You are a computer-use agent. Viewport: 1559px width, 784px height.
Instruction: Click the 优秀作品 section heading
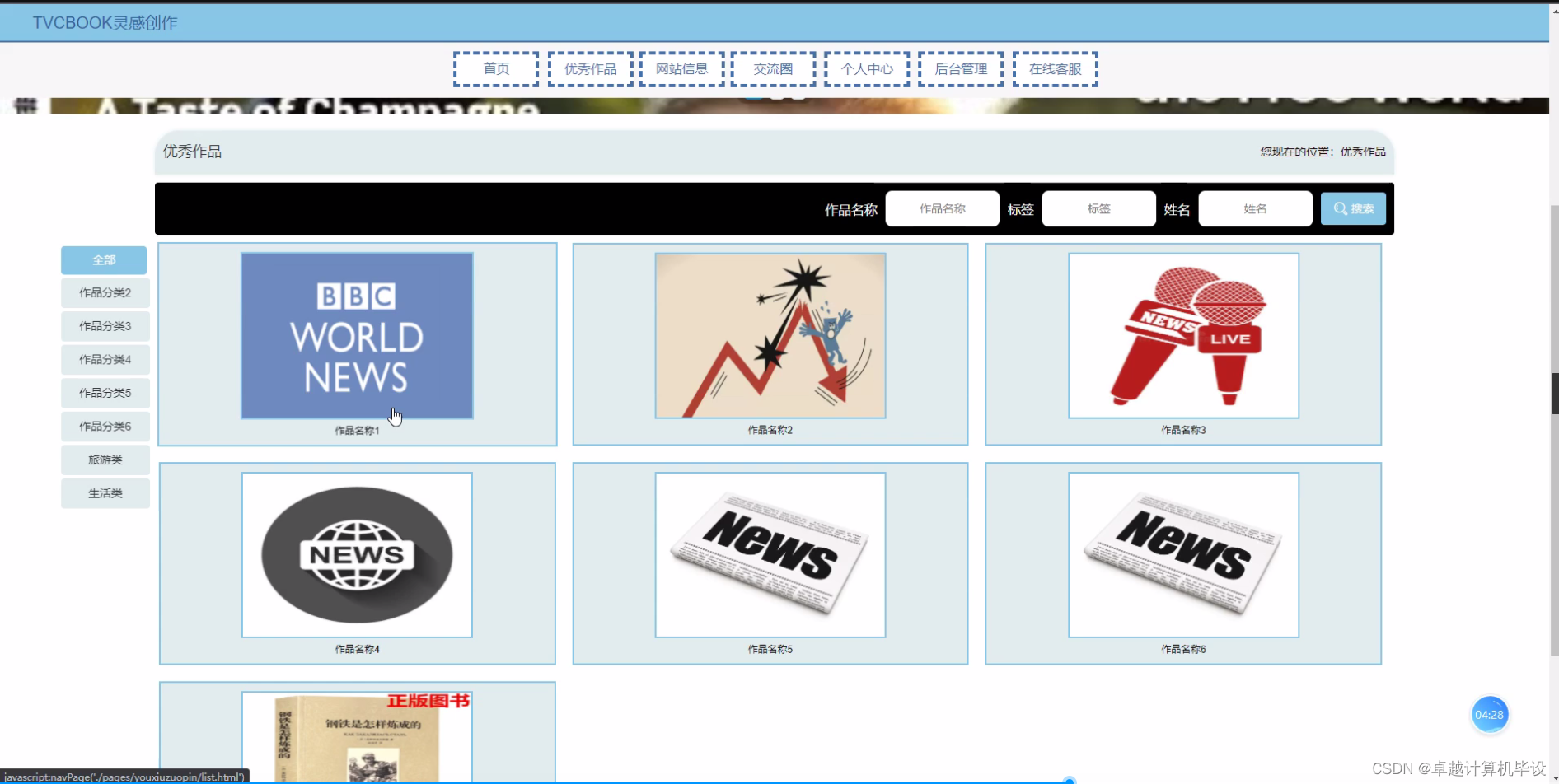point(192,152)
